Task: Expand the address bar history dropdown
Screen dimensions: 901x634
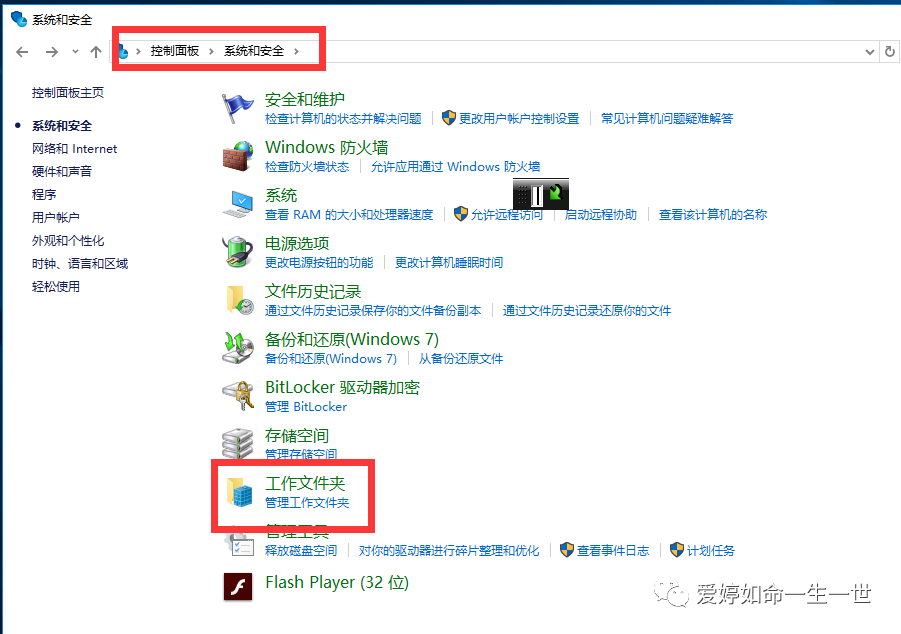Action: pos(869,52)
